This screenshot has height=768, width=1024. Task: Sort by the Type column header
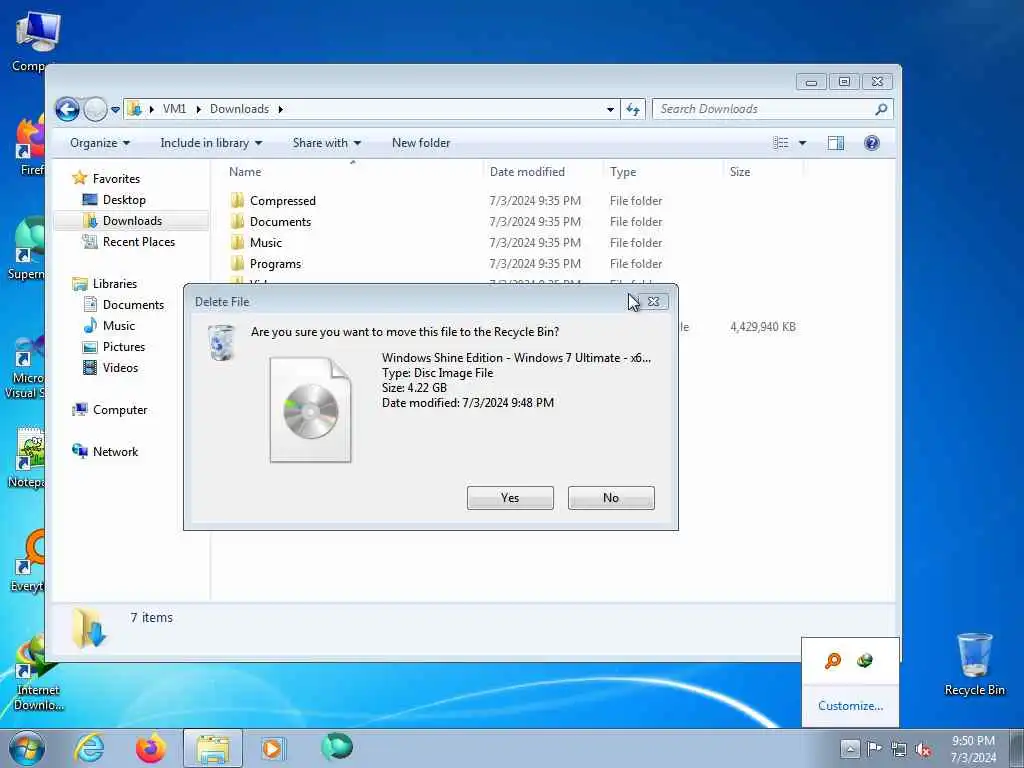pos(623,172)
